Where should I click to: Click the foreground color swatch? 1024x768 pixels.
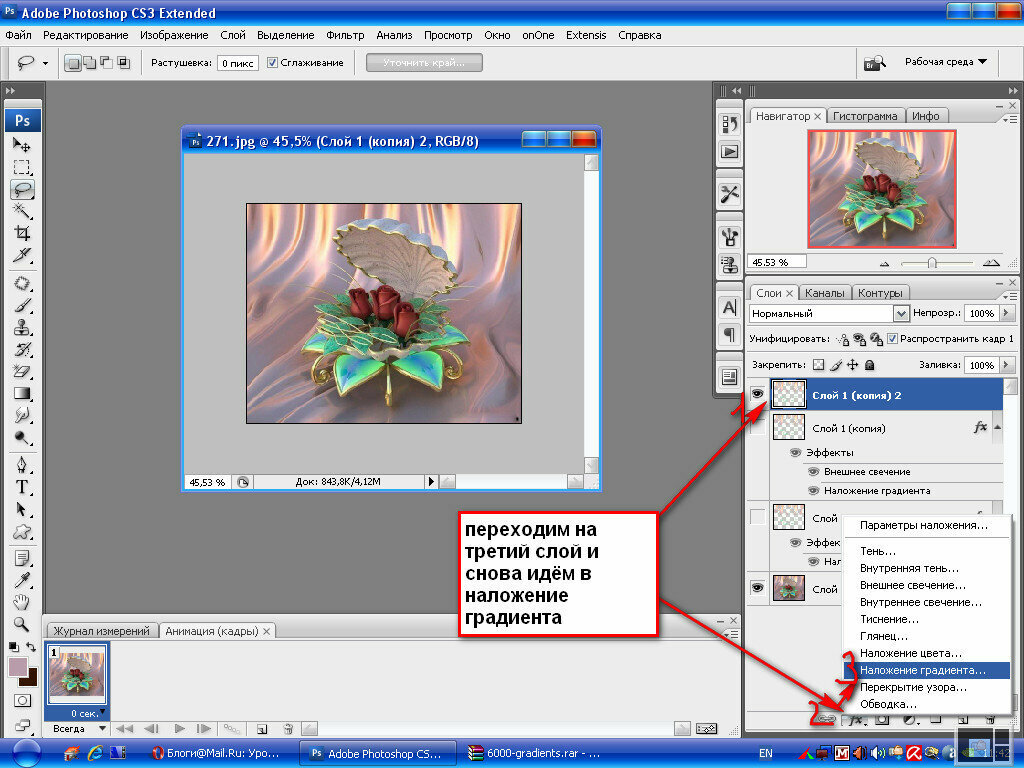(17, 667)
